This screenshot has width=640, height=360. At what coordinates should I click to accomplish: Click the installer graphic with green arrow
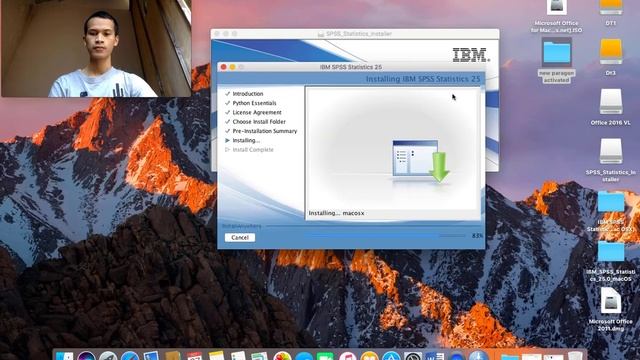point(420,161)
